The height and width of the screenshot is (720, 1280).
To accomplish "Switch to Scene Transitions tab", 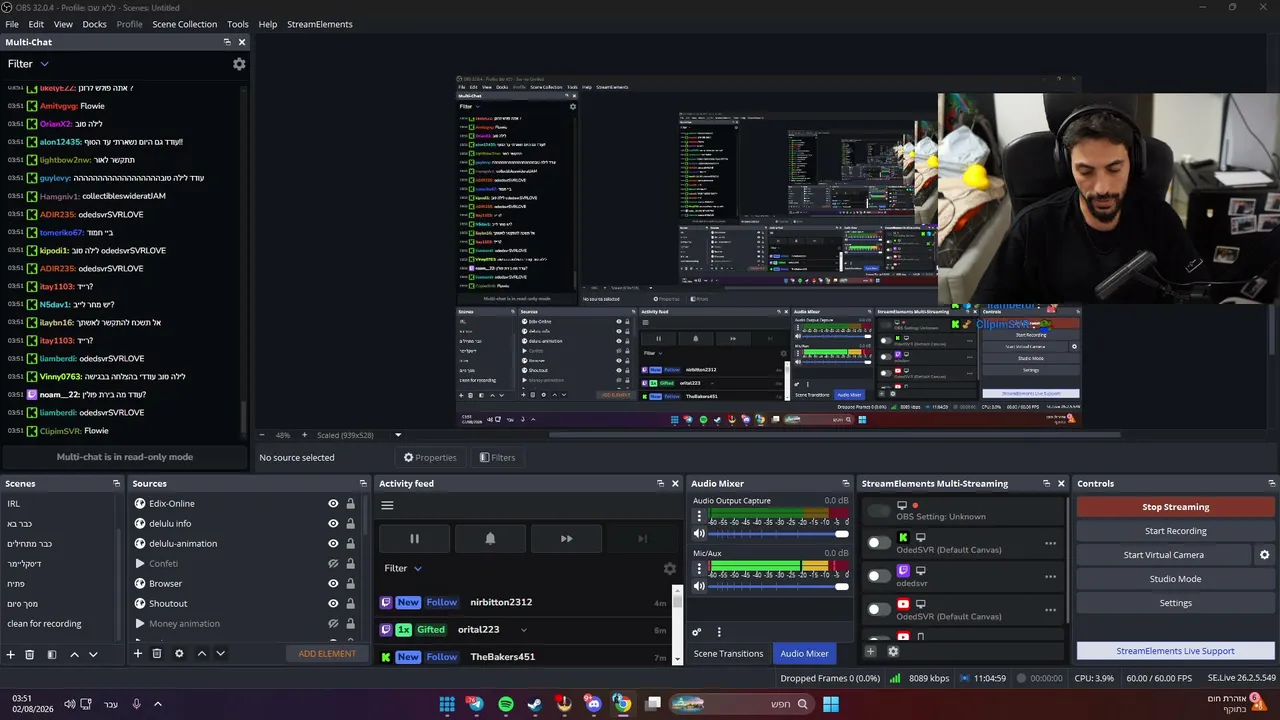I will coord(728,654).
